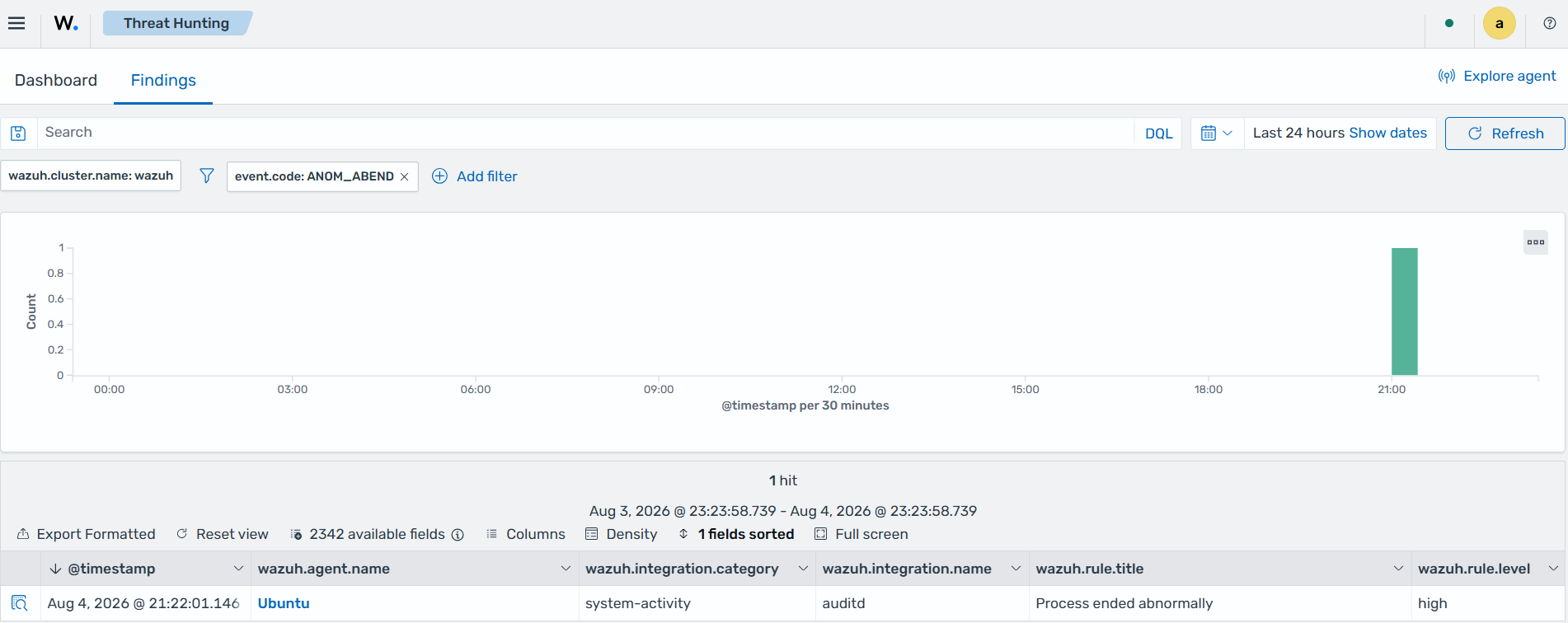This screenshot has height=623, width=1568.
Task: Open the calendar quick date menu
Action: tap(1217, 133)
